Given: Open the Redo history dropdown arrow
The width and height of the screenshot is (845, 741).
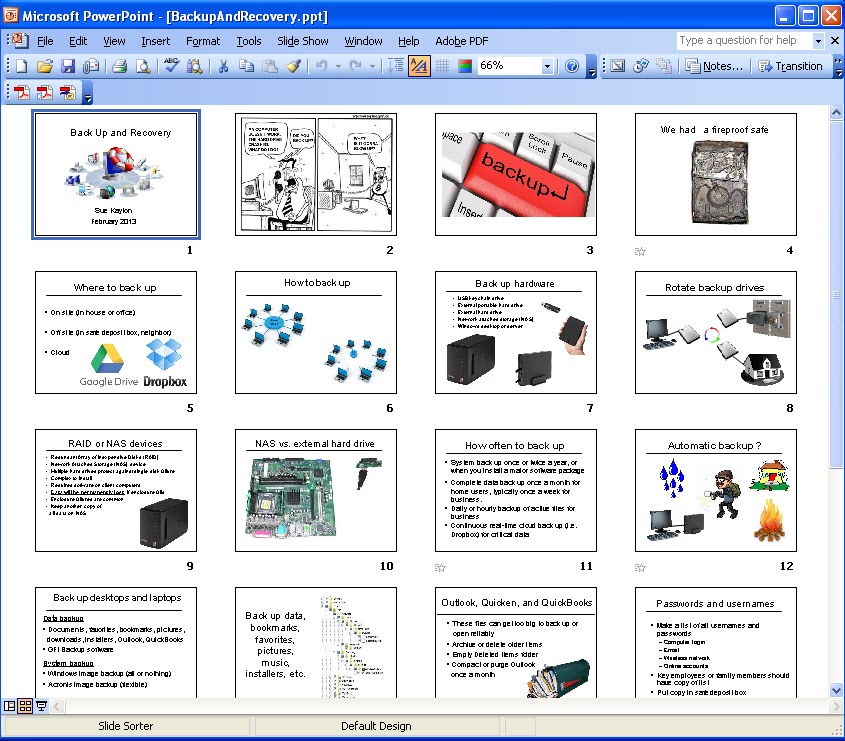Looking at the screenshot, I should pyautogui.click(x=372, y=66).
